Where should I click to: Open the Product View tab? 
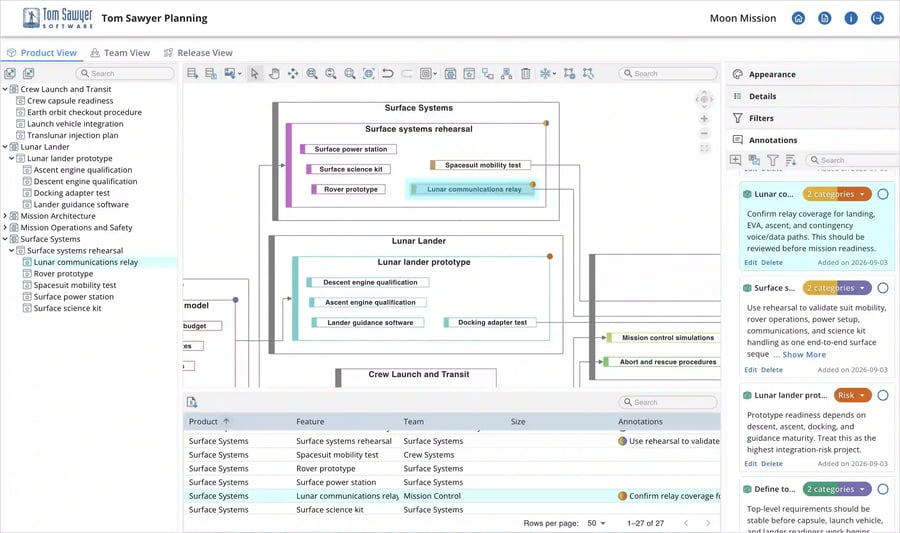tap(42, 53)
